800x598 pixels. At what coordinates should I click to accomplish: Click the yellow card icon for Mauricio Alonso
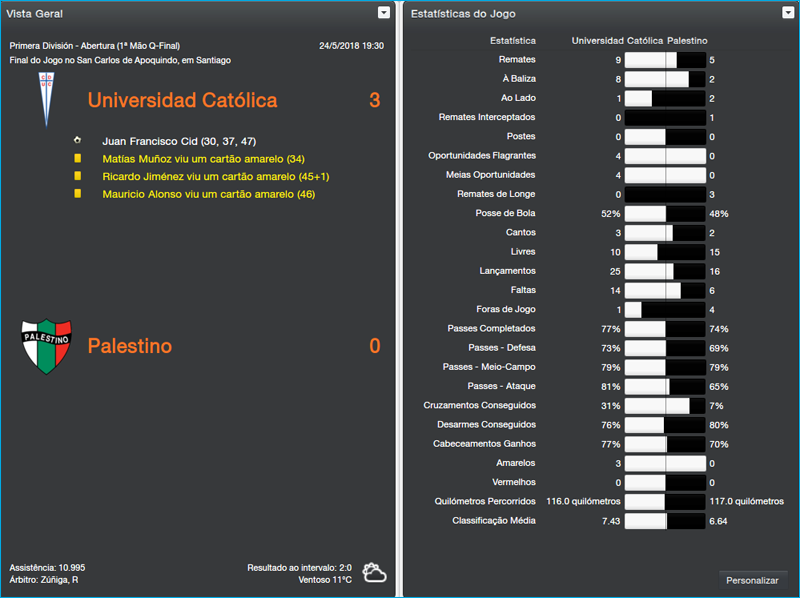77,193
